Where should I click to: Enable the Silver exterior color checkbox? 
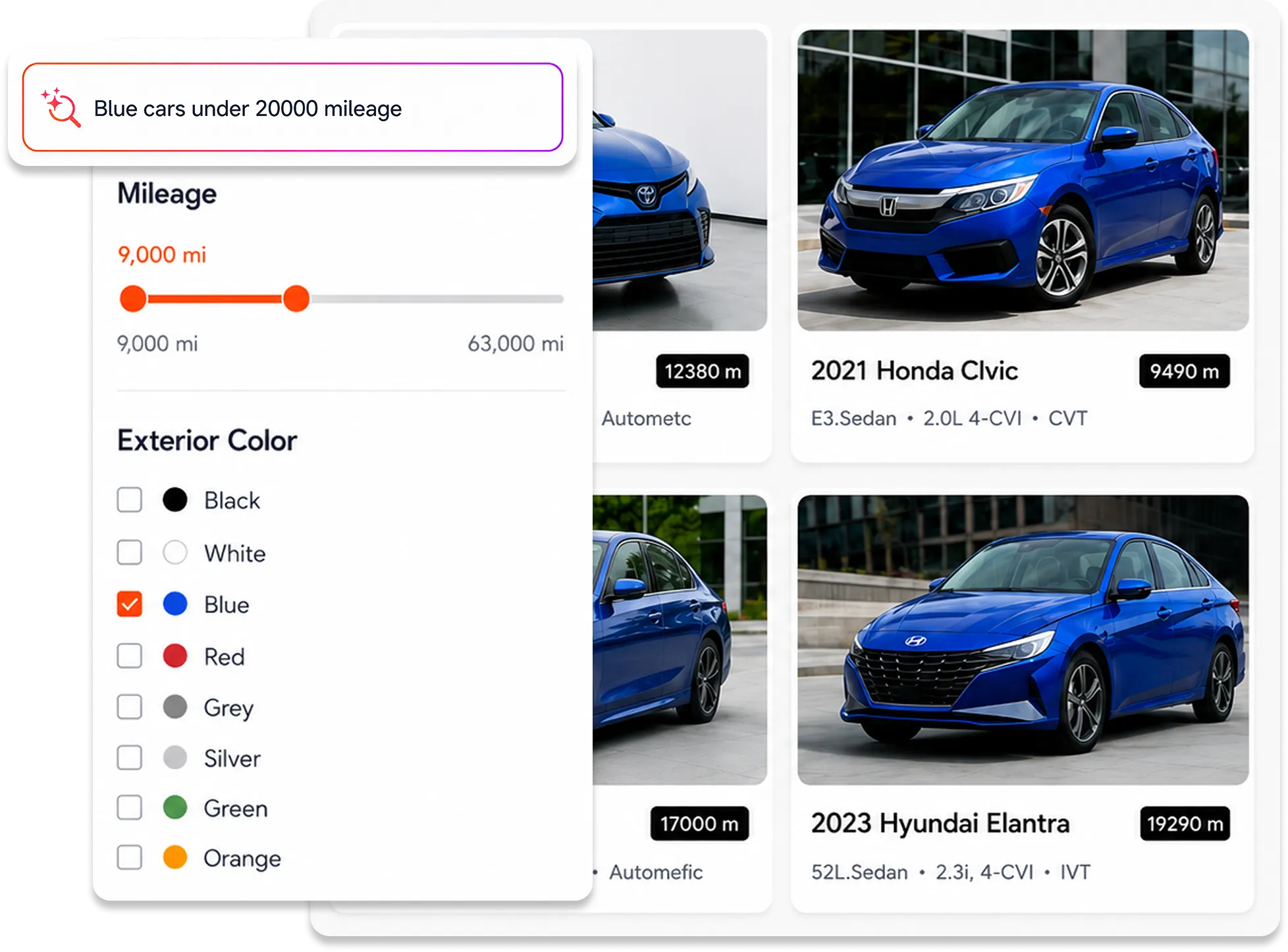click(x=130, y=758)
